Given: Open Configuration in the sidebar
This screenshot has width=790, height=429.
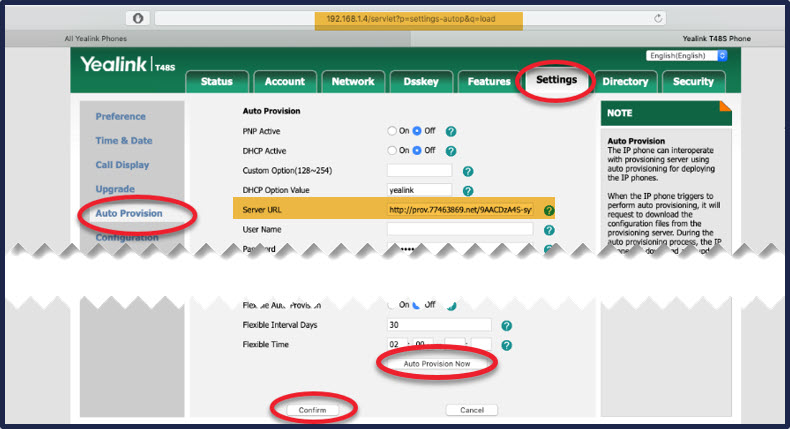Looking at the screenshot, I should pos(127,237).
